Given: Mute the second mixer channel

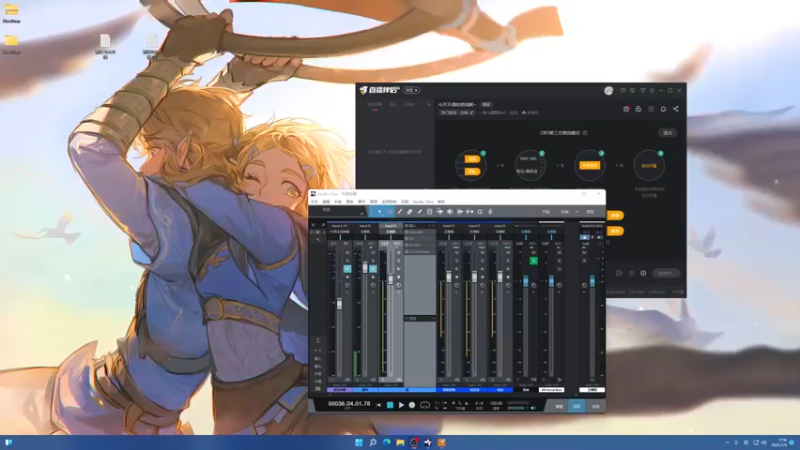Looking at the screenshot, I should tap(373, 252).
